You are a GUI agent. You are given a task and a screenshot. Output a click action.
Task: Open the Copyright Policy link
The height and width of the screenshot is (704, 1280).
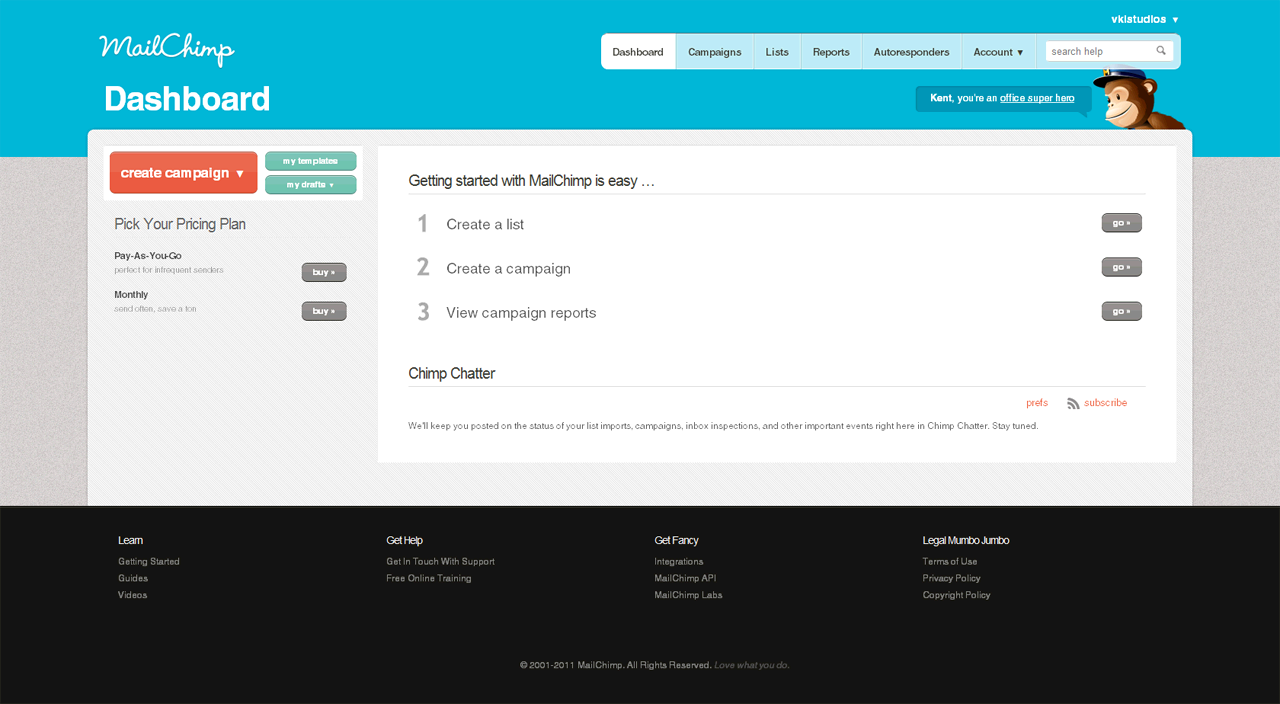pos(957,595)
